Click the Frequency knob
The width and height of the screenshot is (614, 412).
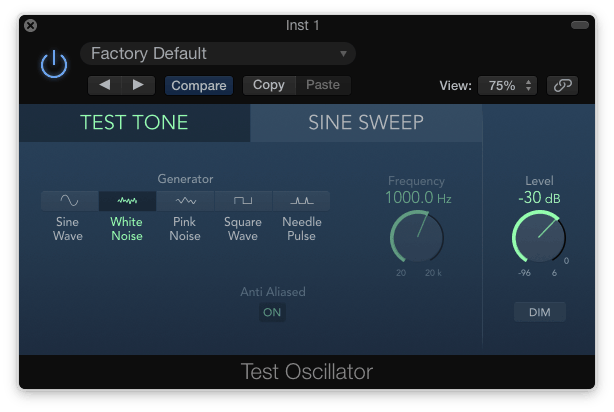click(417, 237)
